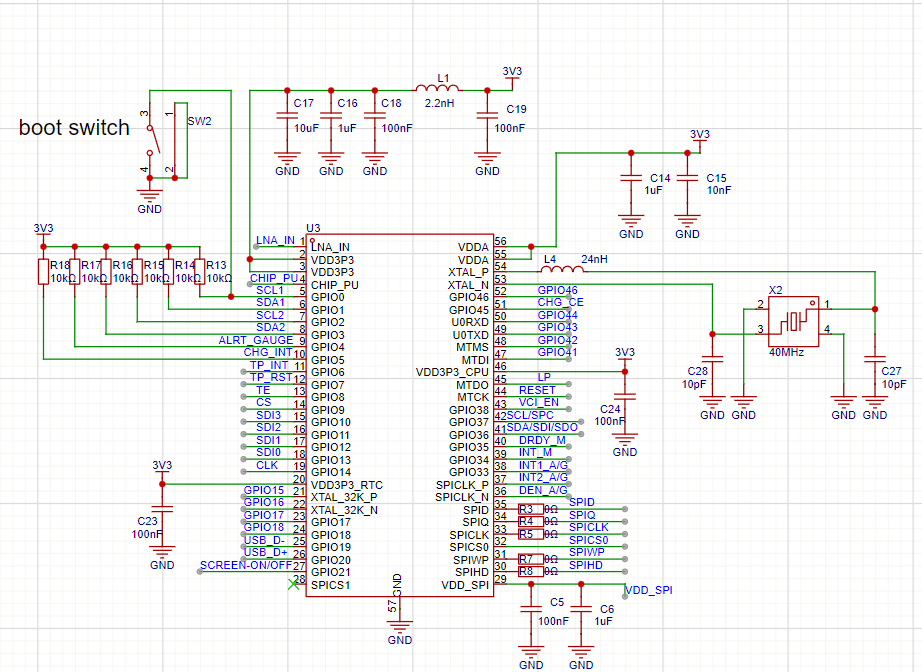Click the LP net label at pin 45
Viewport: 922px width, 672px height.
[x=544, y=377]
